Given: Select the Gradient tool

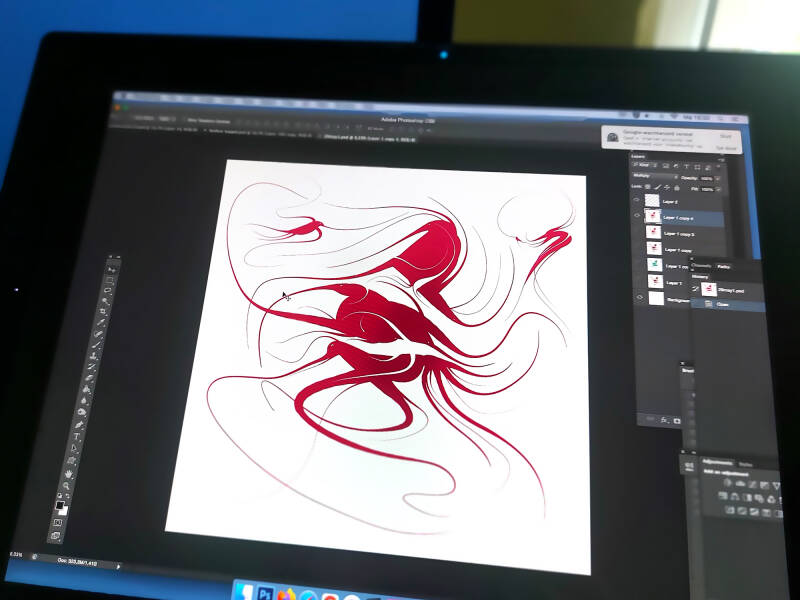Looking at the screenshot, I should (86, 389).
